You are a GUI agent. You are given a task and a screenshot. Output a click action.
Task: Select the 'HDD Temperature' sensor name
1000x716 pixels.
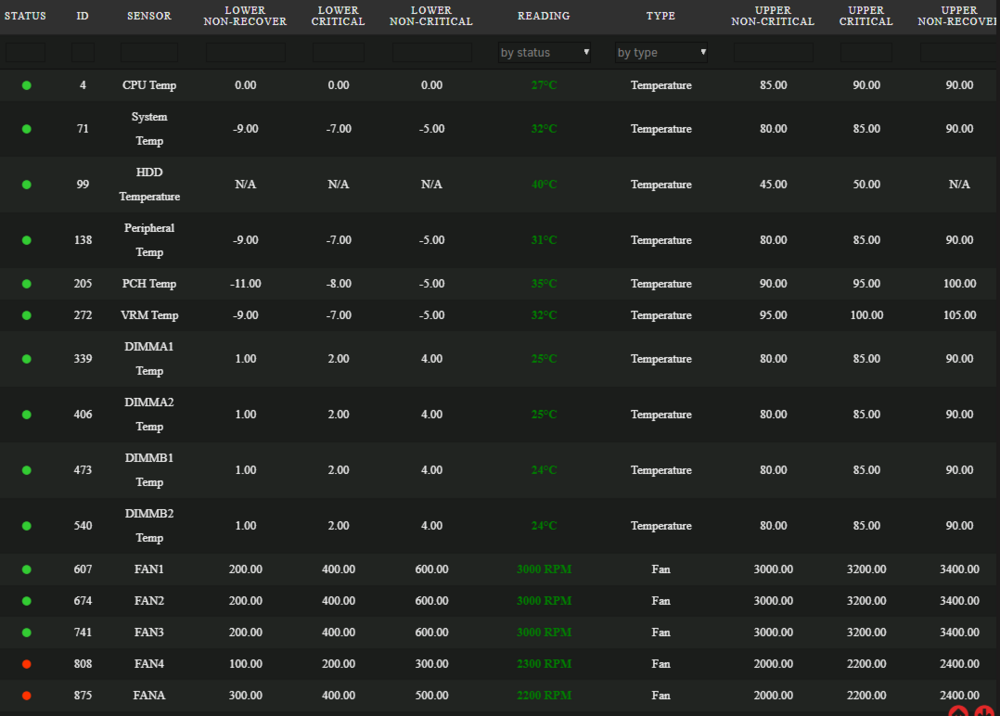coord(149,184)
